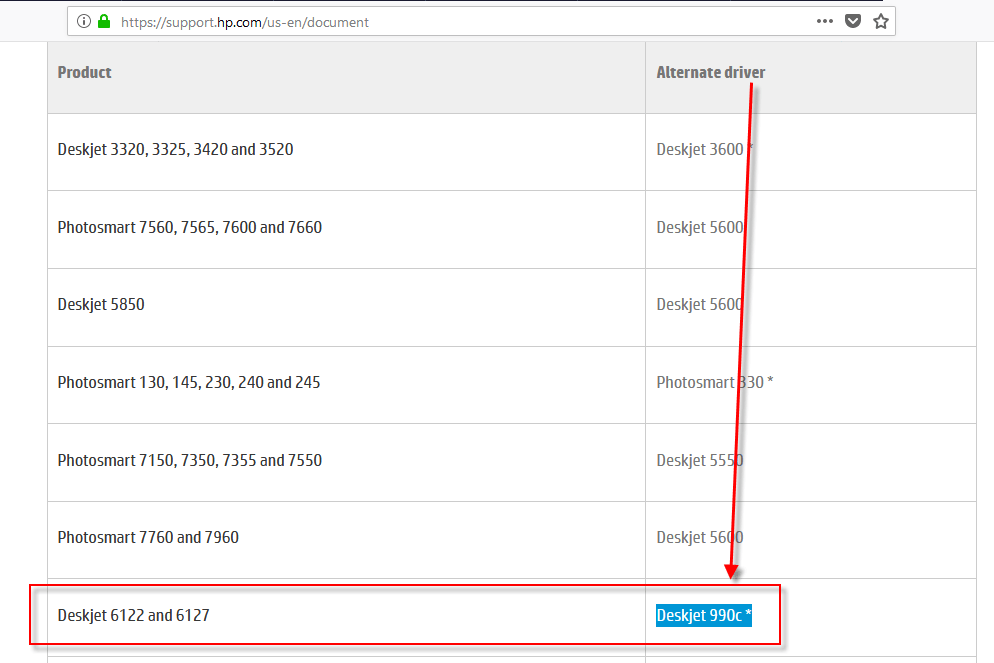994x663 pixels.
Task: Click the Deskjet 3600 alternate driver entry
Action: (x=700, y=150)
